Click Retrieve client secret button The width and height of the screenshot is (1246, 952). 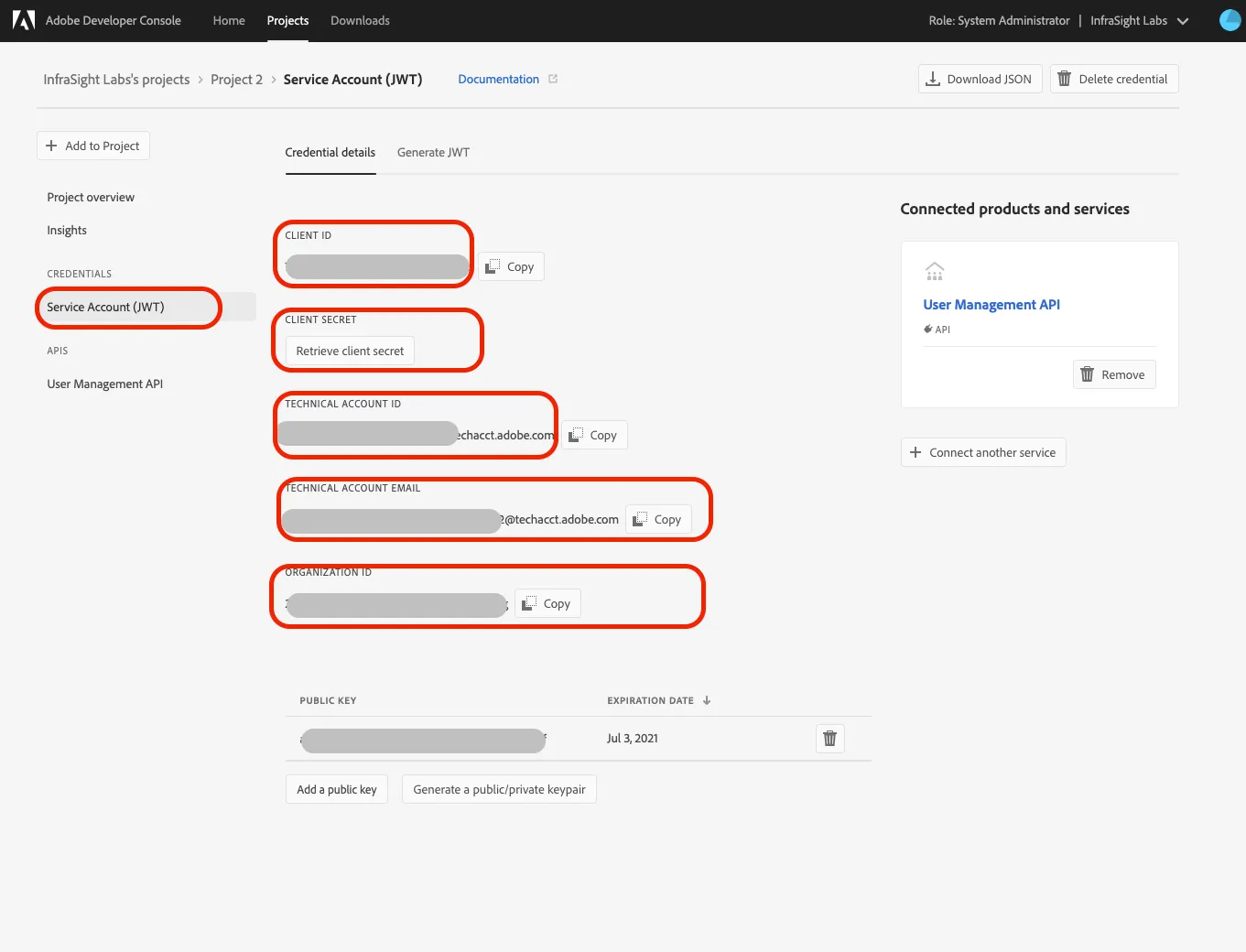click(x=350, y=351)
